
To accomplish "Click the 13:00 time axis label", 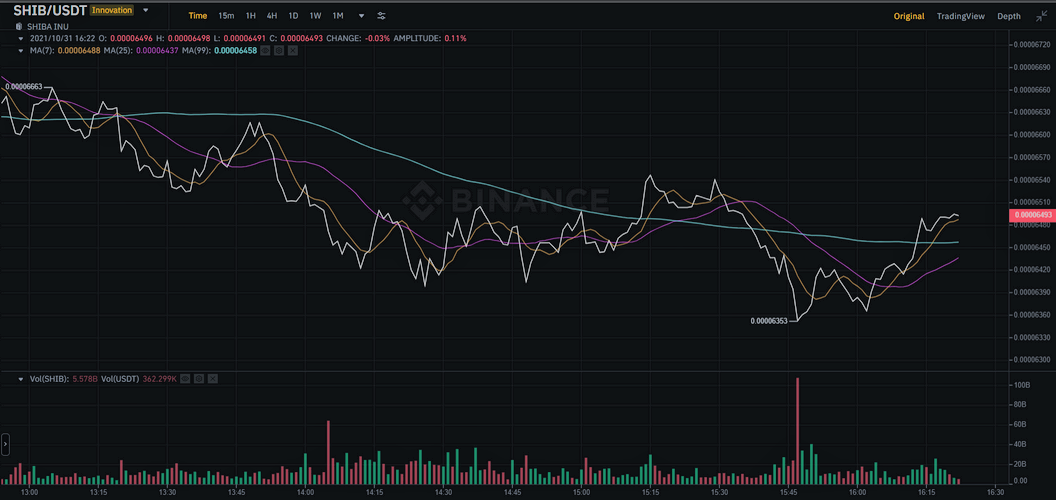I will coord(29,492).
